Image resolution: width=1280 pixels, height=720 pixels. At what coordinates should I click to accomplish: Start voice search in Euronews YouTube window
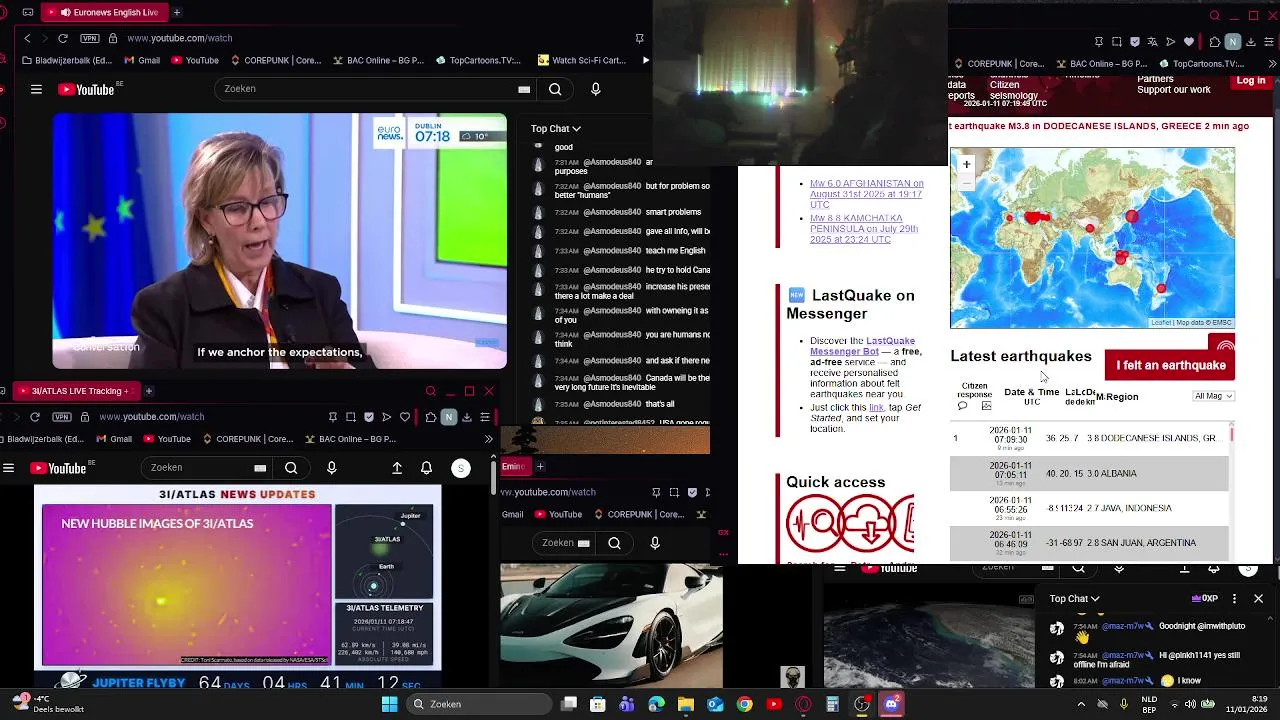(596, 89)
